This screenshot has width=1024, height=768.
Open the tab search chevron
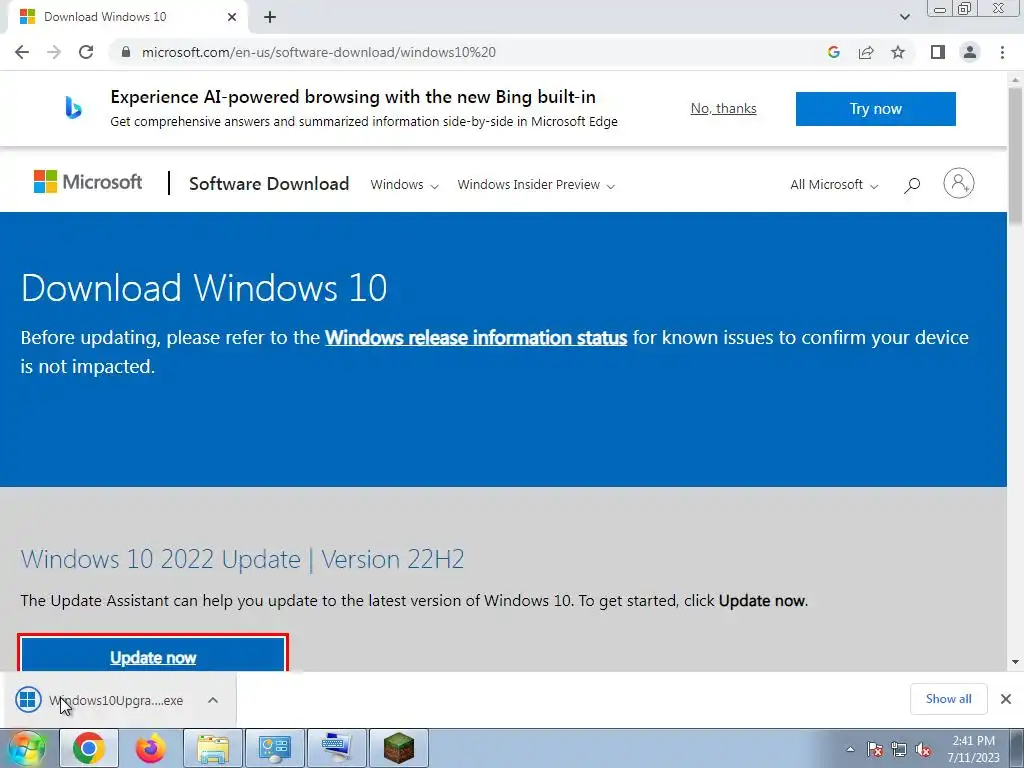tap(904, 17)
